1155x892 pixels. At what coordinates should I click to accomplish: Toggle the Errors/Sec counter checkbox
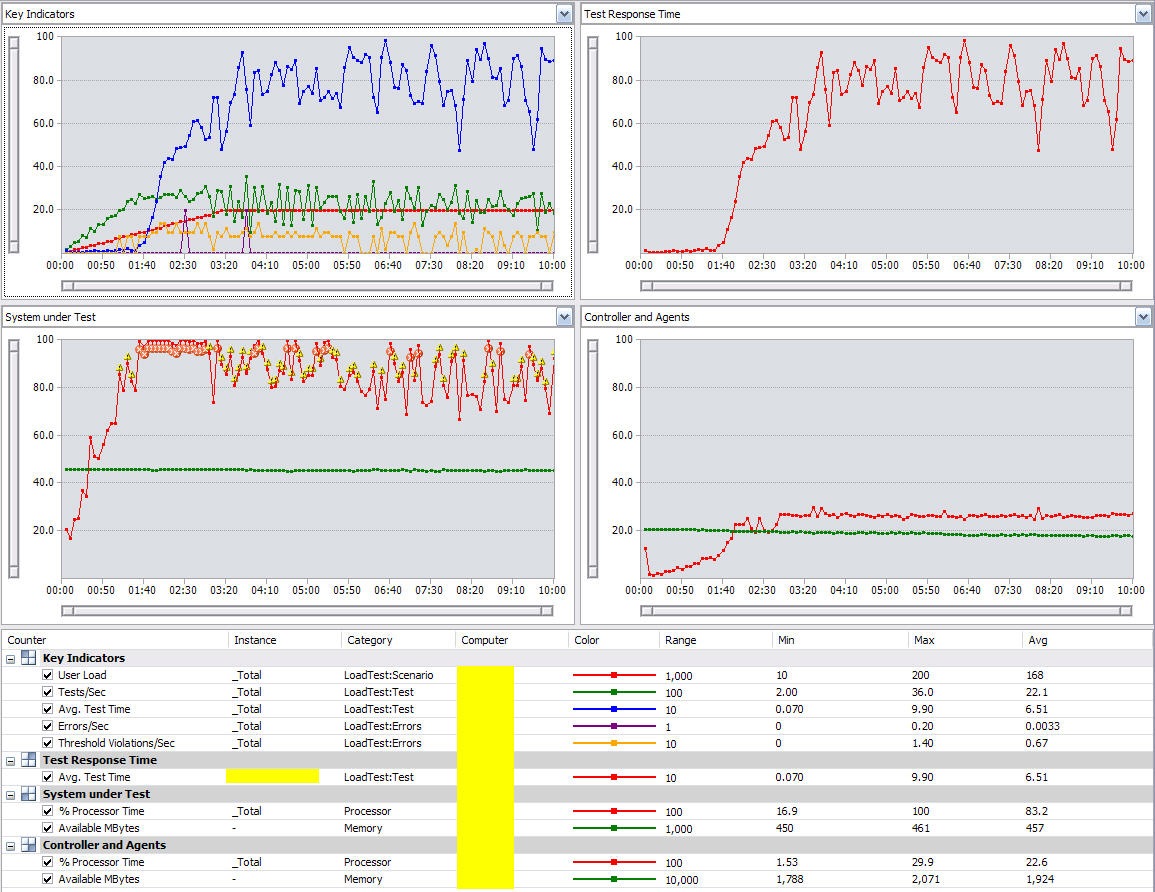click(x=48, y=726)
